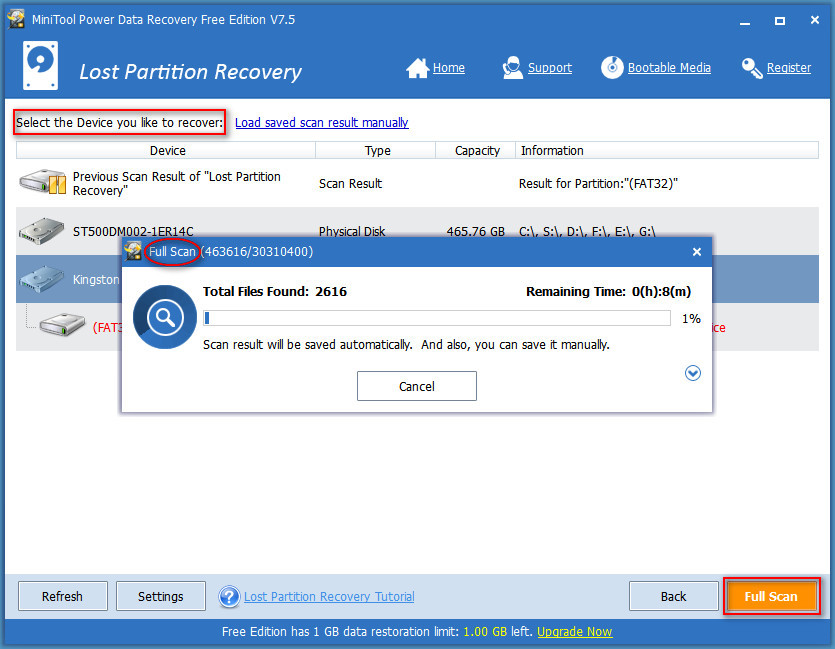Screen dimensions: 835x649
Task: Click the Support agent icon
Action: point(512,68)
